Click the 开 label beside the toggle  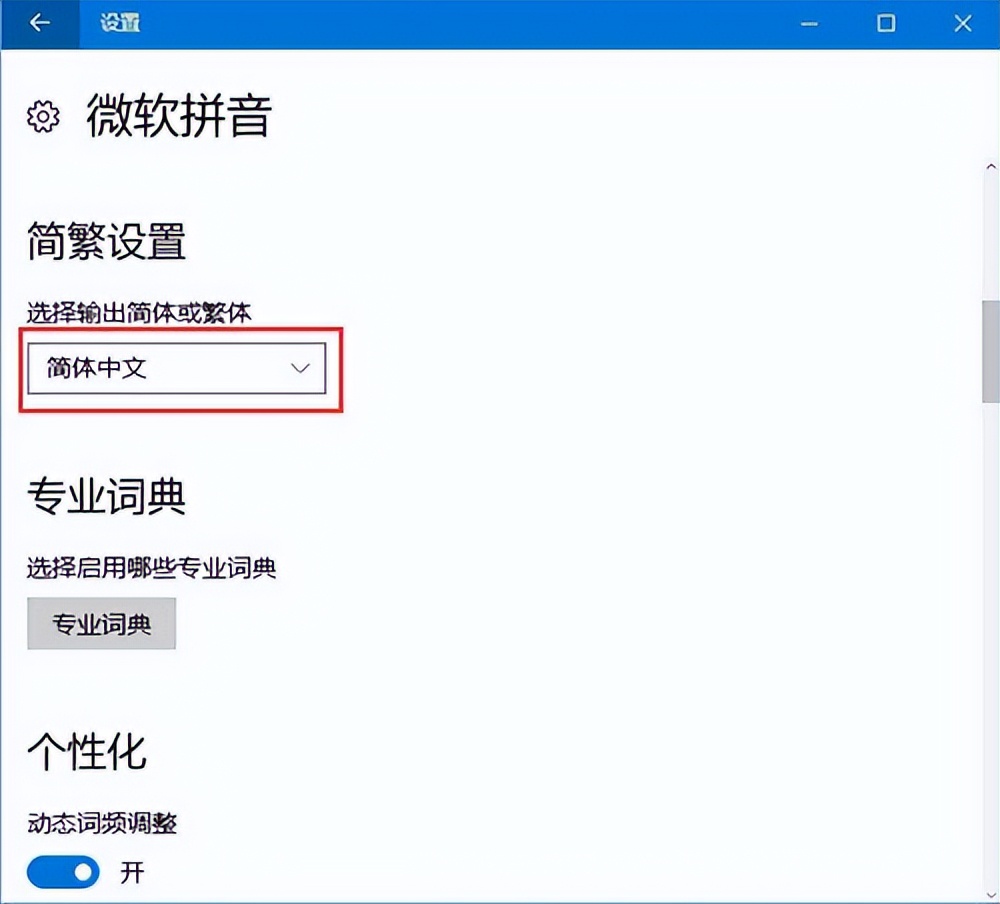(x=131, y=872)
